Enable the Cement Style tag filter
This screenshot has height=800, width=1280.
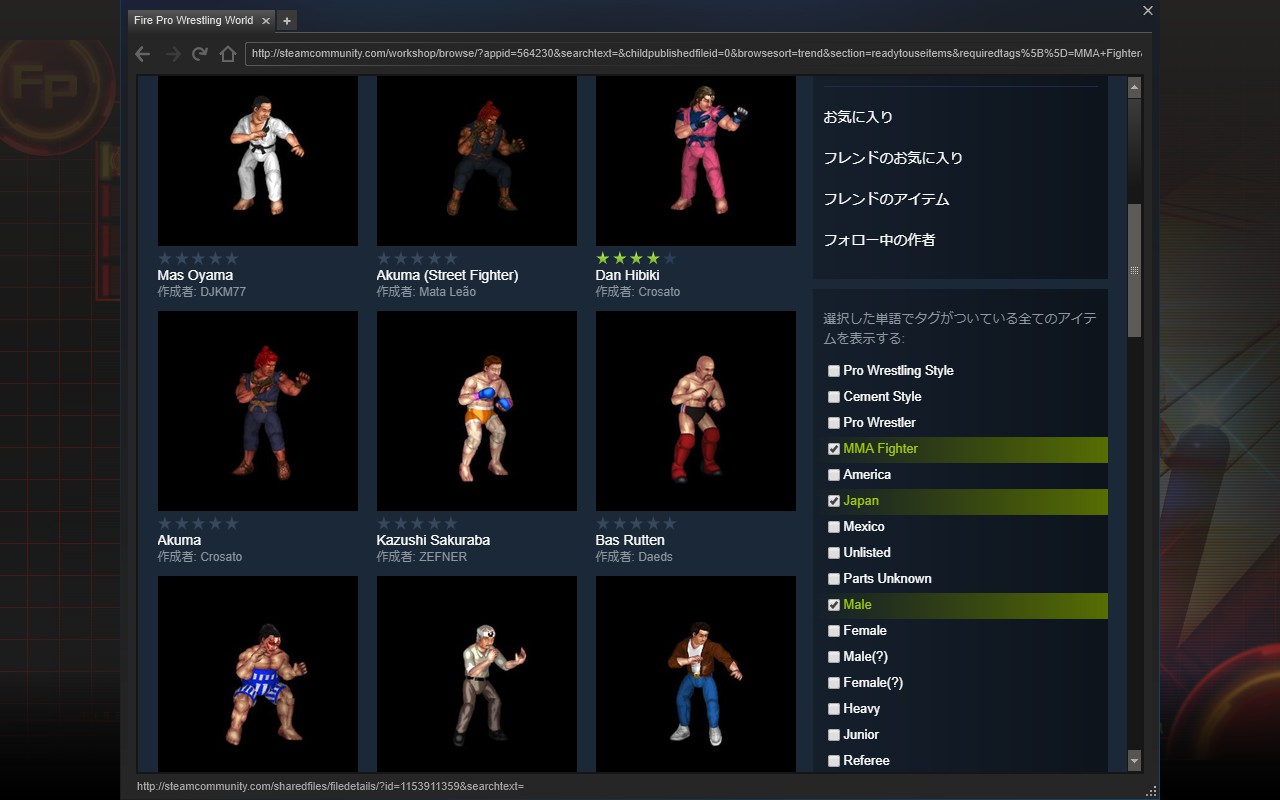tap(834, 397)
